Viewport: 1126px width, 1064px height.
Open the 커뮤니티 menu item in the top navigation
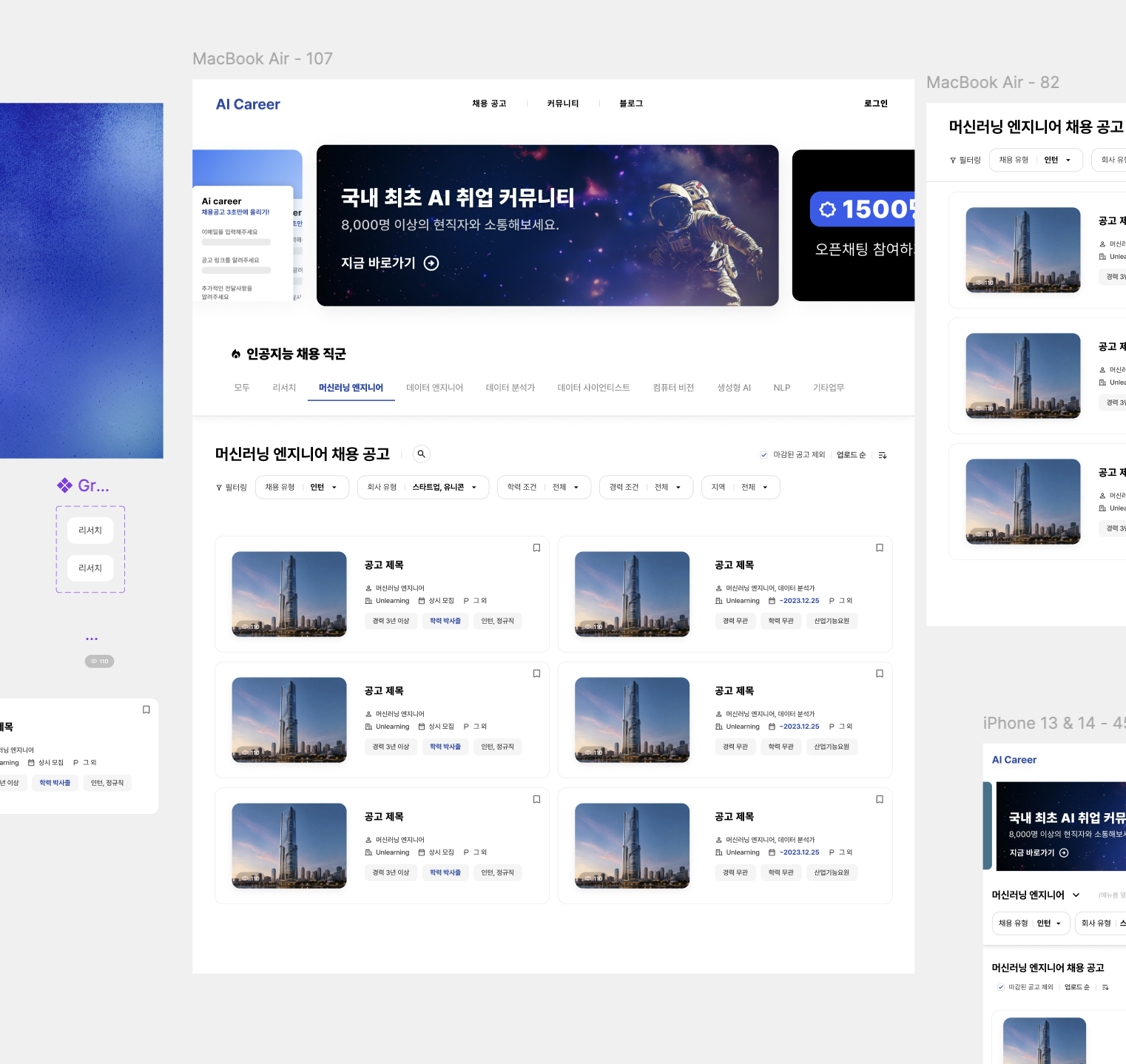tap(563, 104)
